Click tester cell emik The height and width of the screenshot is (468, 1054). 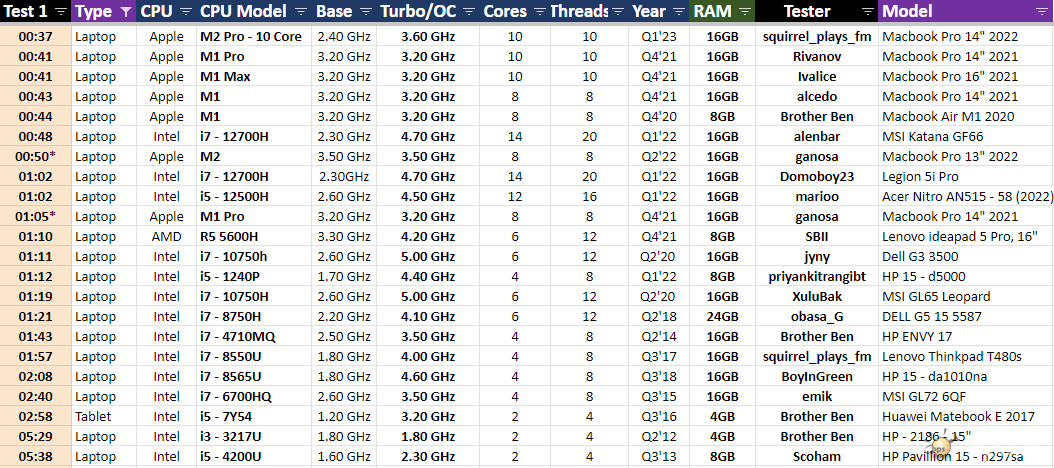point(817,397)
